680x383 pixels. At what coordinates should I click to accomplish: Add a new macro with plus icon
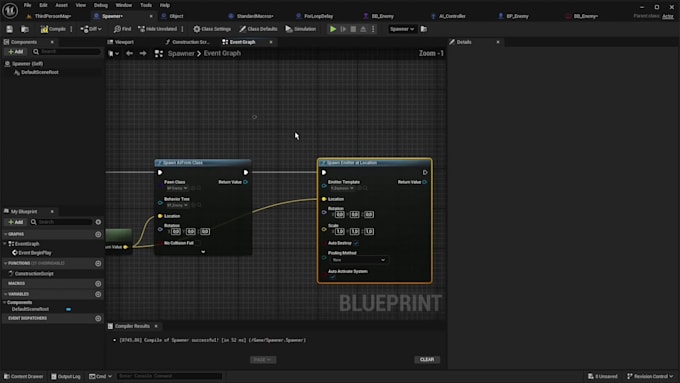pyautogui.click(x=98, y=284)
